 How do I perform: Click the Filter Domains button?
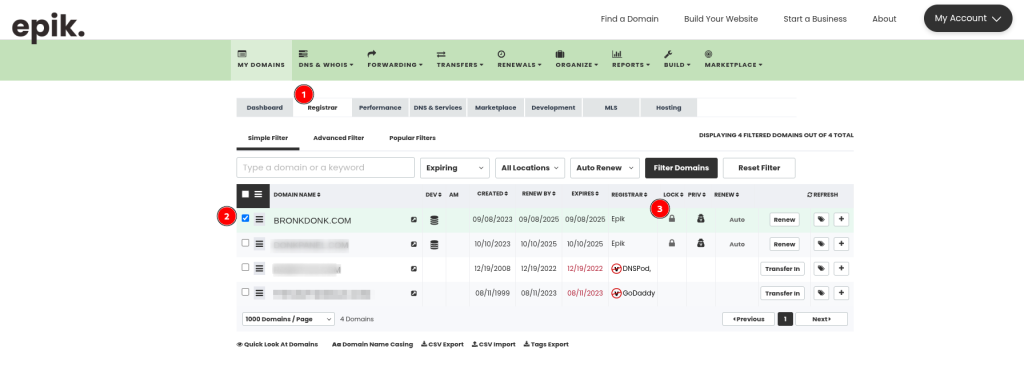[x=681, y=168]
